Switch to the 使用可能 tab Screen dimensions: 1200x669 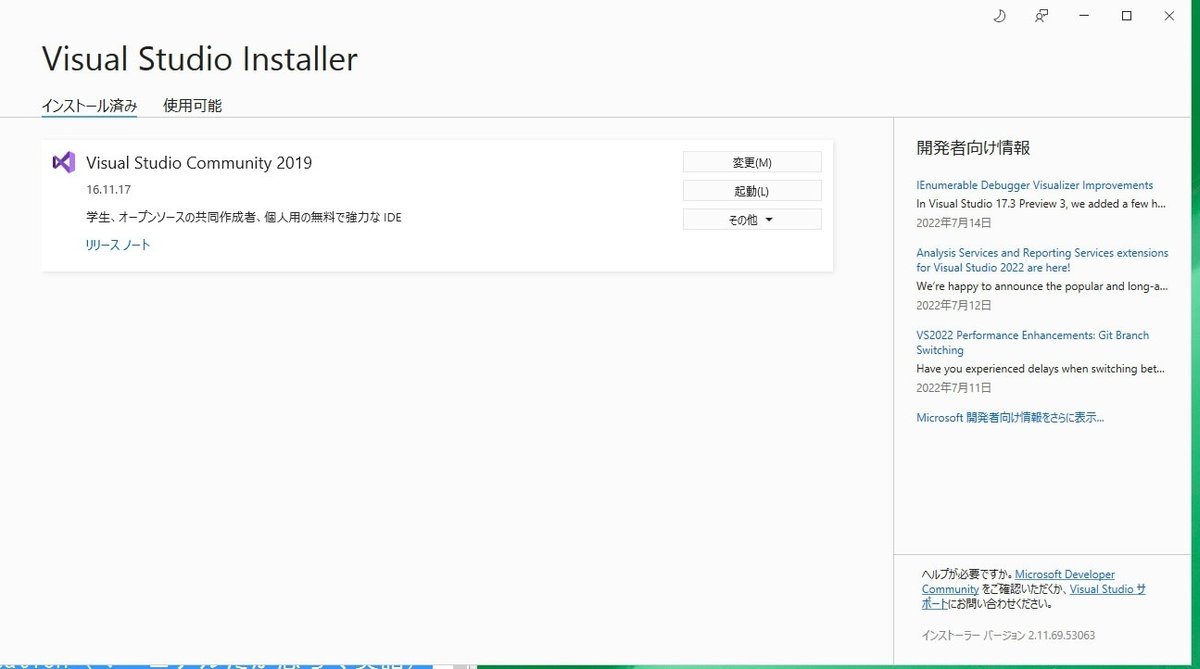pos(192,106)
